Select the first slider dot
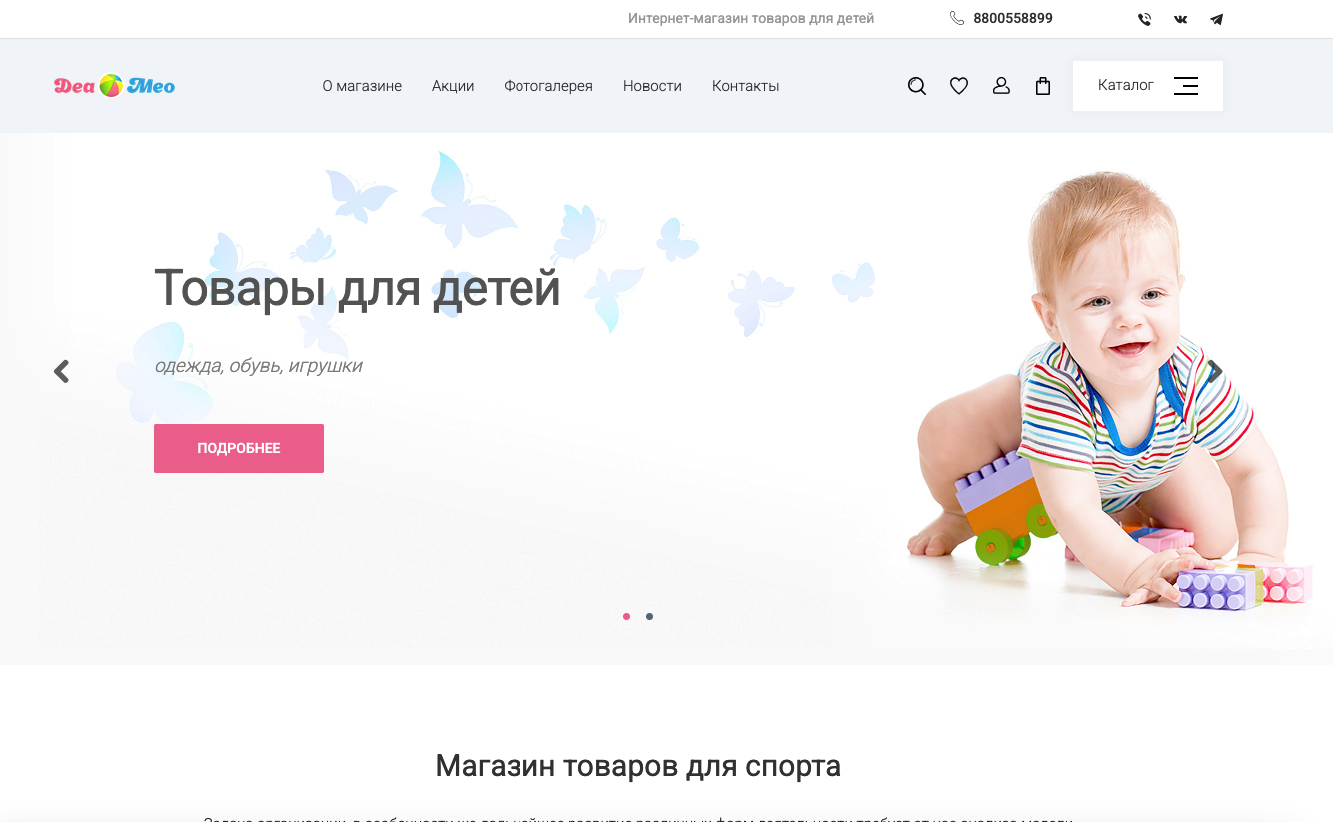 626,616
